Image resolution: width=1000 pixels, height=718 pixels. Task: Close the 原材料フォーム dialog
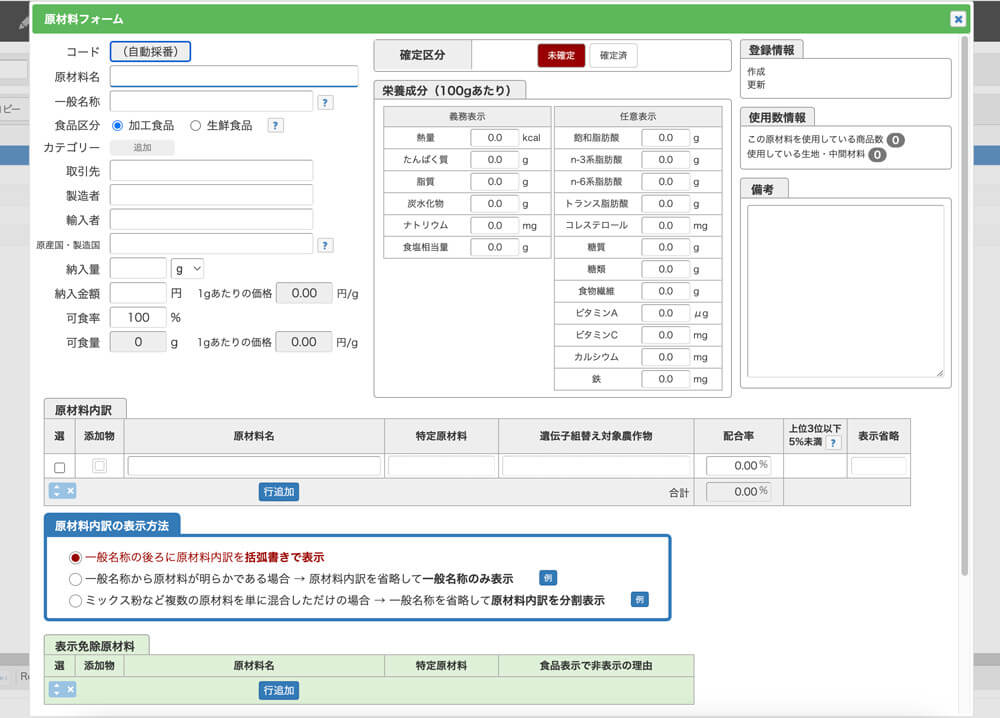click(957, 19)
